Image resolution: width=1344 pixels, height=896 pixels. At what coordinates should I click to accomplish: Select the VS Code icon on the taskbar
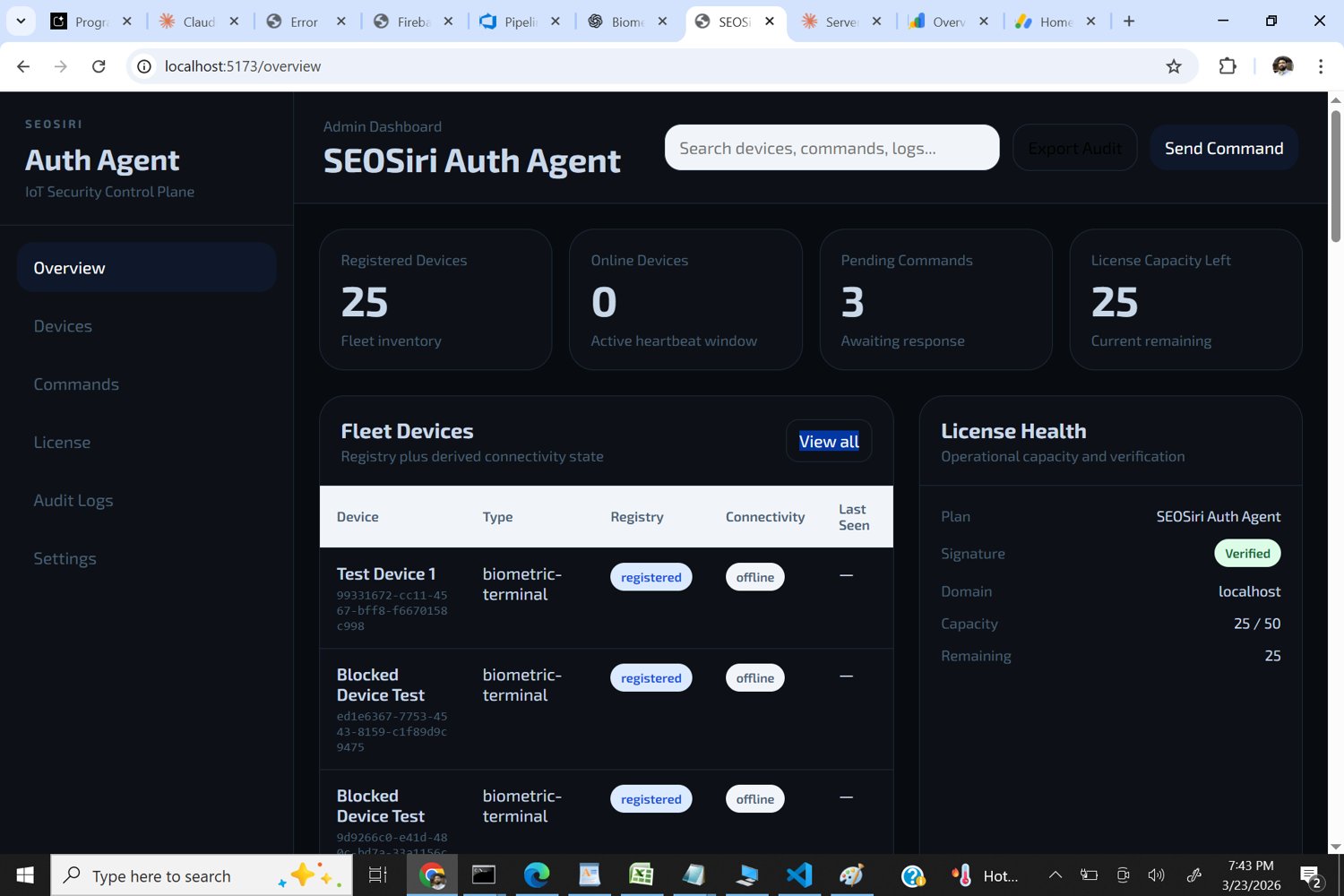coord(797,875)
